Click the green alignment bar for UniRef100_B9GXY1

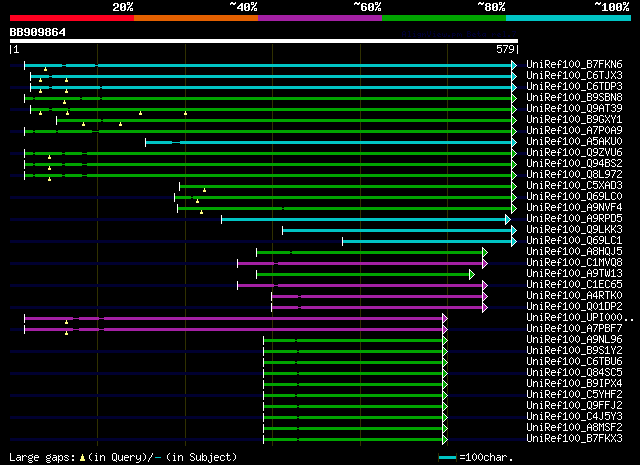pos(287,120)
